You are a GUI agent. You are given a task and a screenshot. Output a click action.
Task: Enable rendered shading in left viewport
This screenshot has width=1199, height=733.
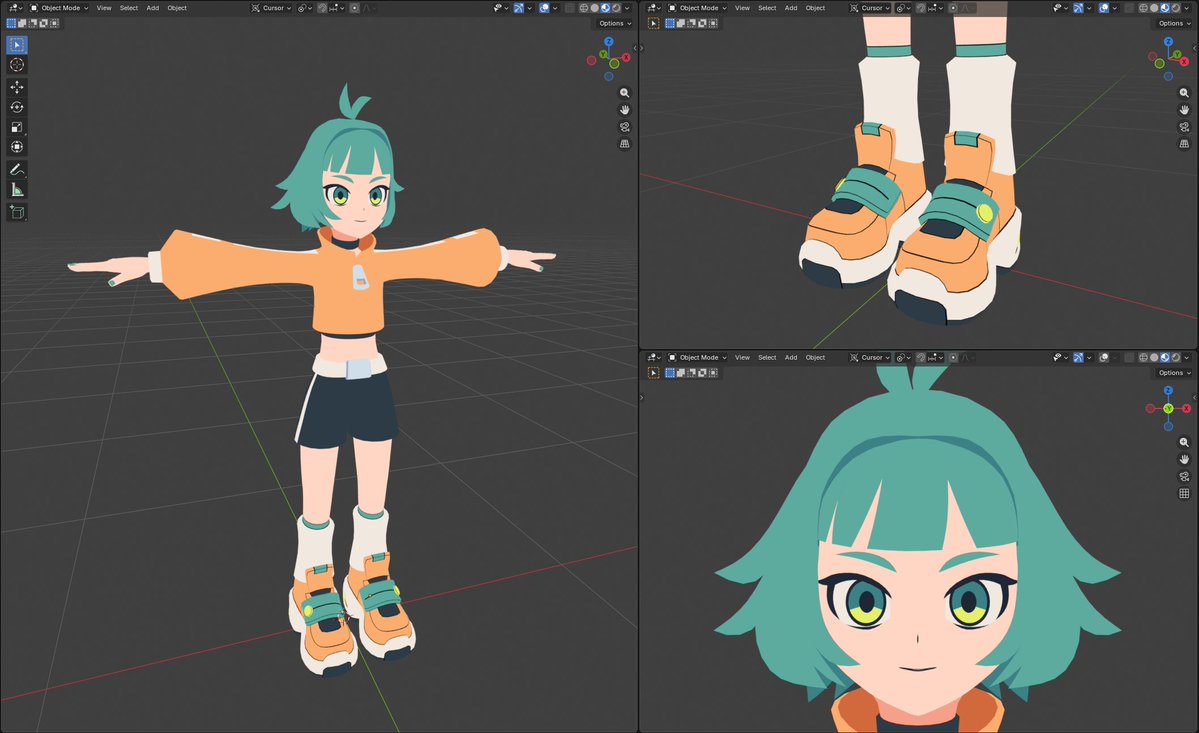pyautogui.click(x=616, y=8)
